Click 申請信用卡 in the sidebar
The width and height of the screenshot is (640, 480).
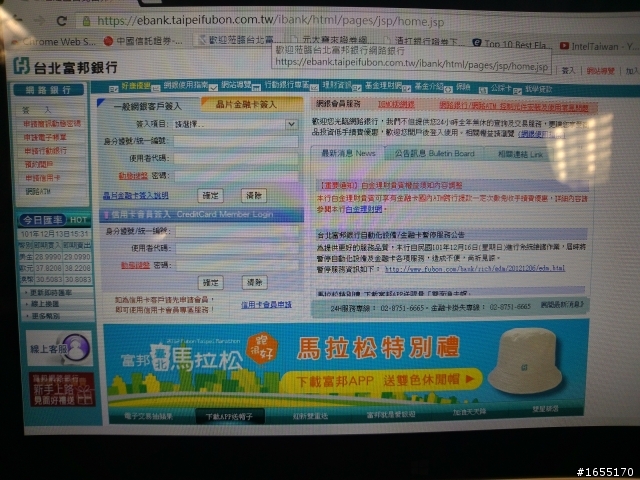(43, 178)
